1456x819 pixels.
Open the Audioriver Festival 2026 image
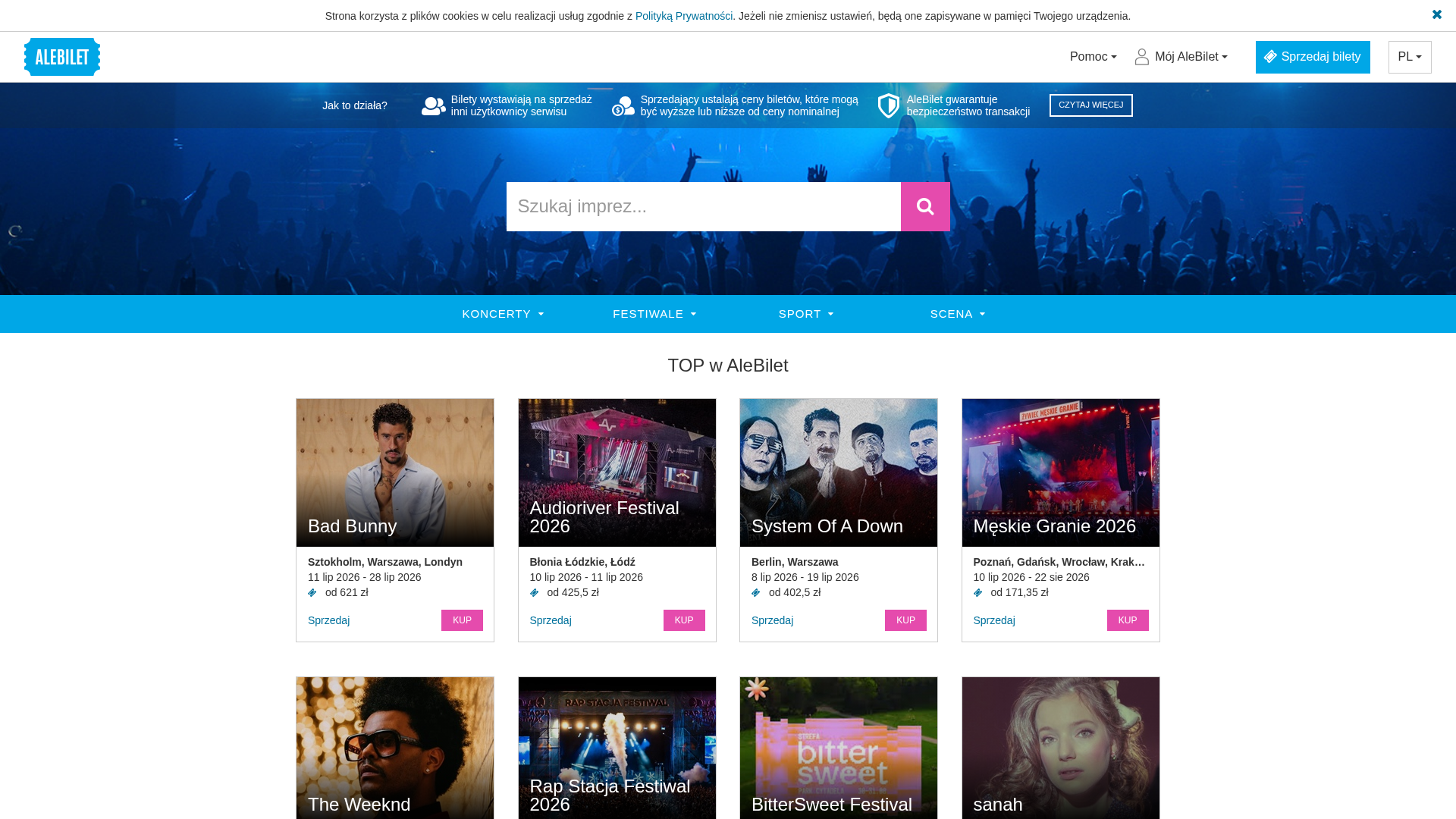tap(617, 472)
